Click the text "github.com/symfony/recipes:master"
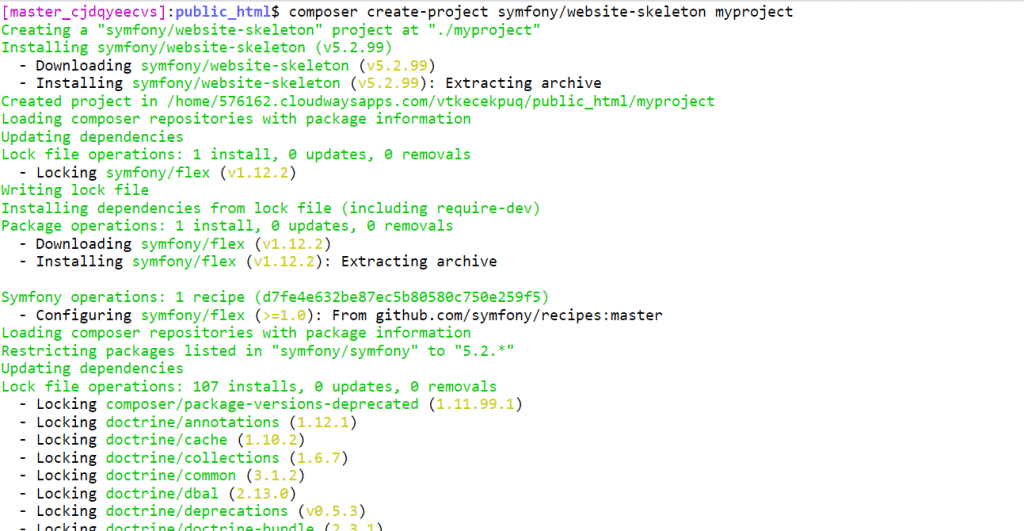1024x531 pixels. point(519,315)
